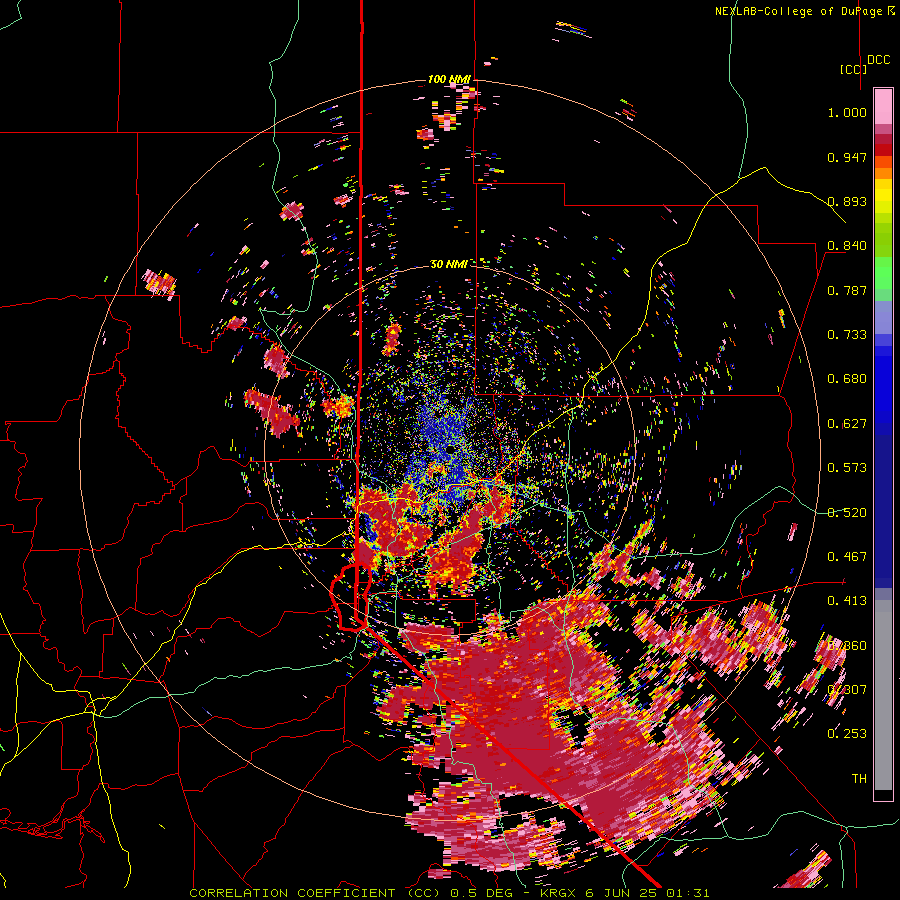The width and height of the screenshot is (900, 900).
Task: Click the KRGX station identifier in caption
Action: pyautogui.click(x=559, y=893)
